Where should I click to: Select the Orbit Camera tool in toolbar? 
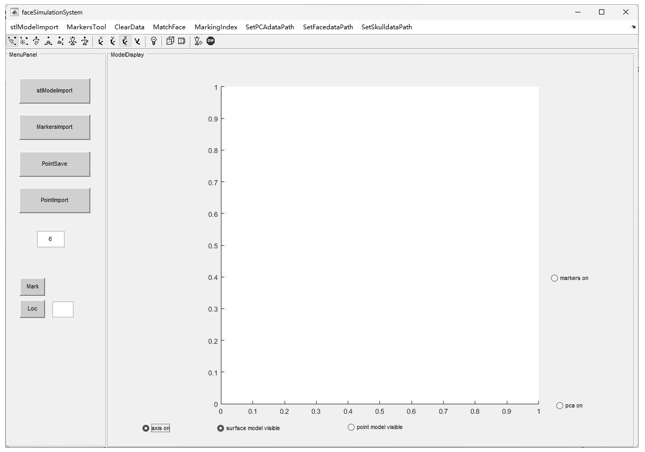point(12,41)
